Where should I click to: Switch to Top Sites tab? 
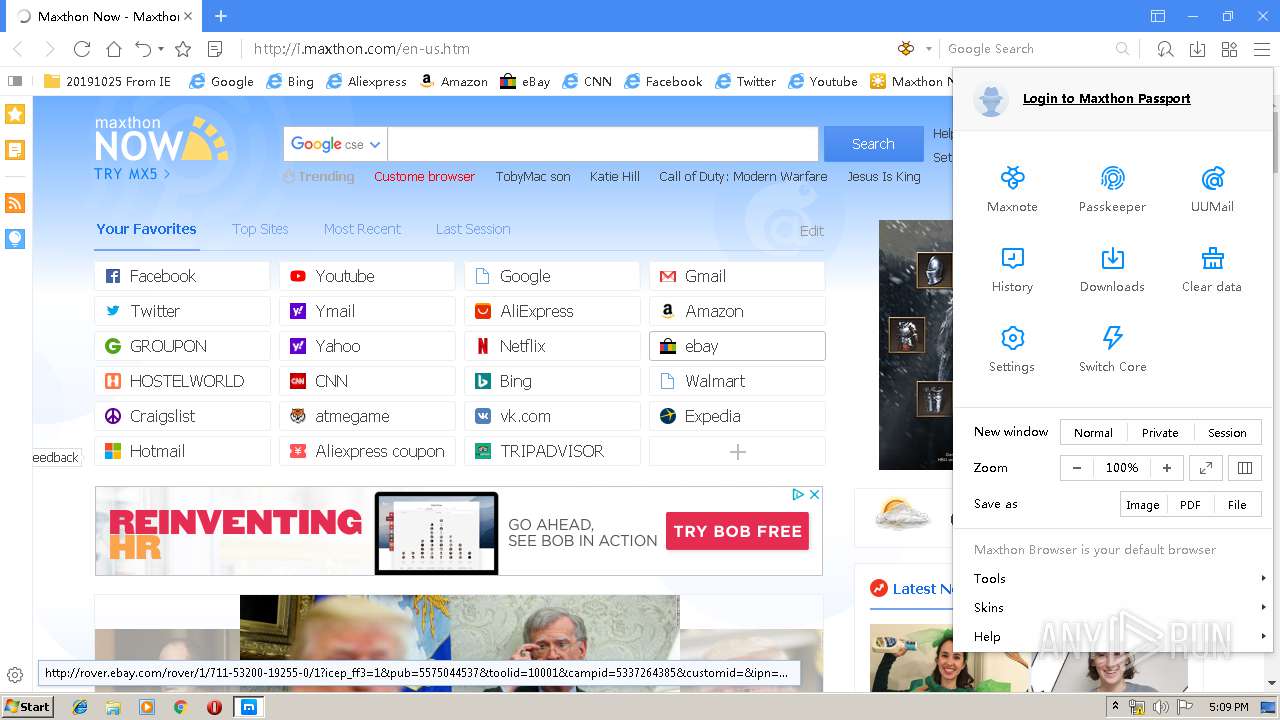click(260, 229)
